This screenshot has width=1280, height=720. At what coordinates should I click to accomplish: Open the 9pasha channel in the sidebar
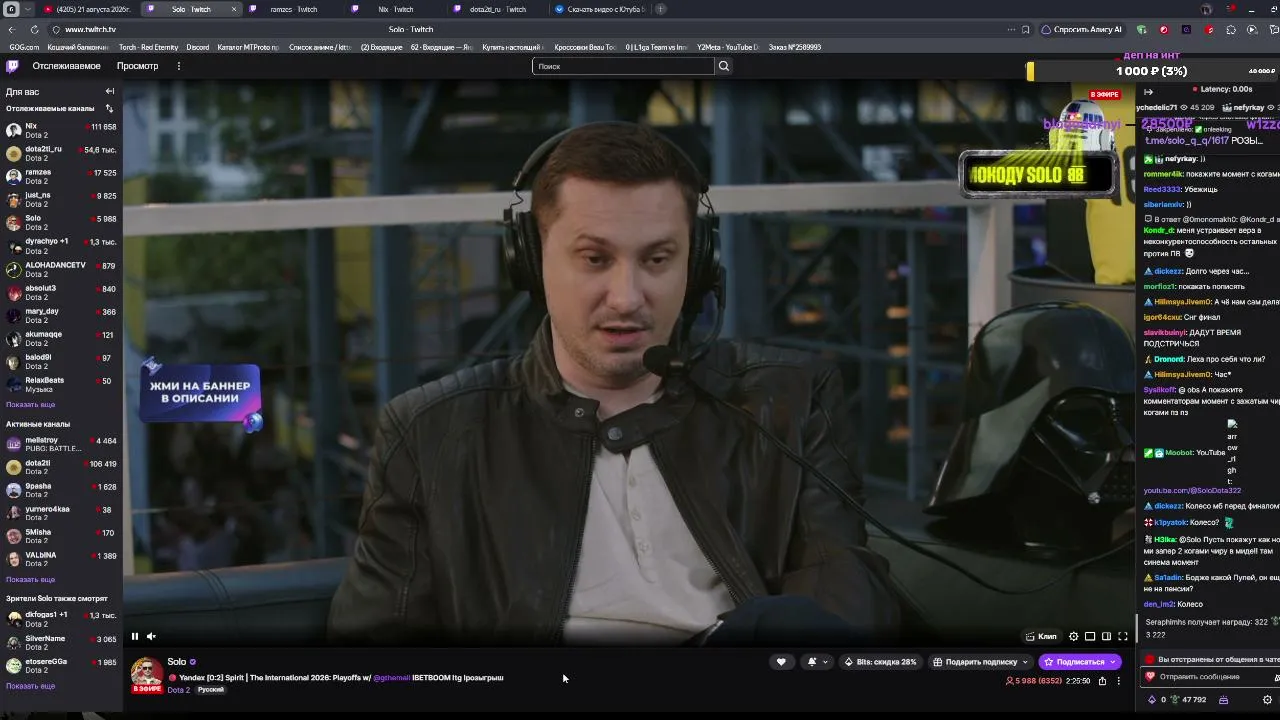tap(61, 490)
